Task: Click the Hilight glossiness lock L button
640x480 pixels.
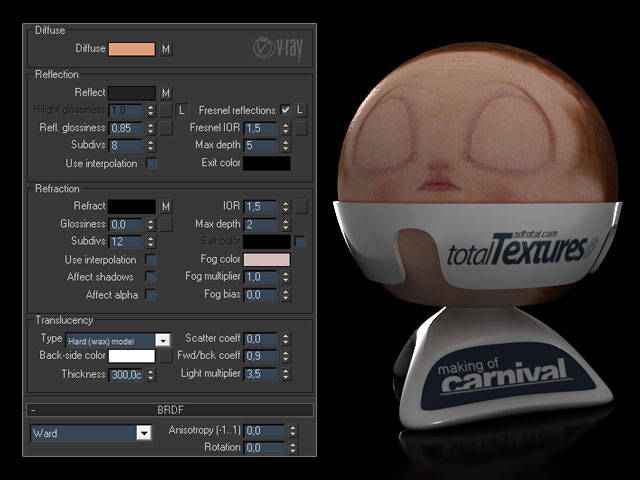Action: coord(181,110)
